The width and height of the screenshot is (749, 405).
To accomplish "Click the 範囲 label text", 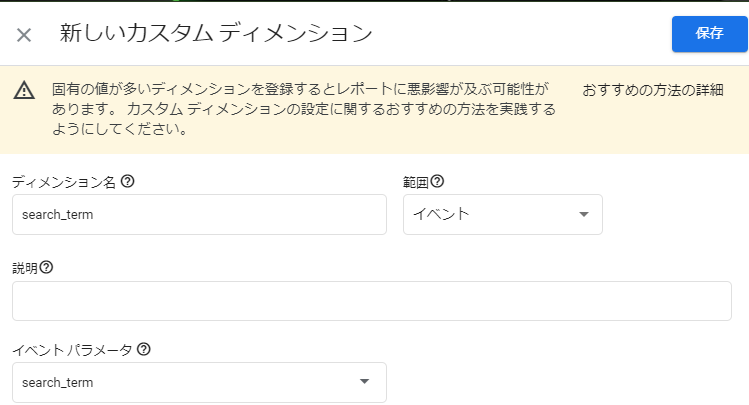I will pos(415,182).
